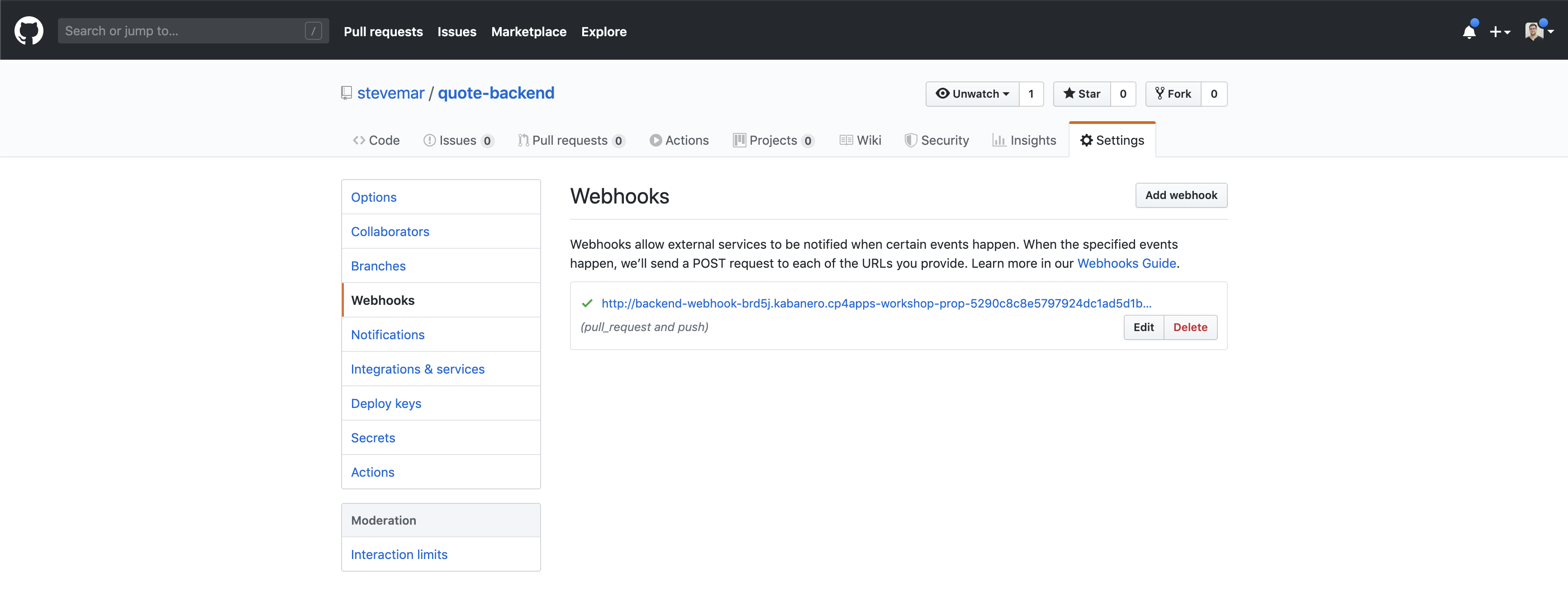Image resolution: width=1568 pixels, height=616 pixels.
Task: Open the user avatar menu
Action: [x=1539, y=31]
